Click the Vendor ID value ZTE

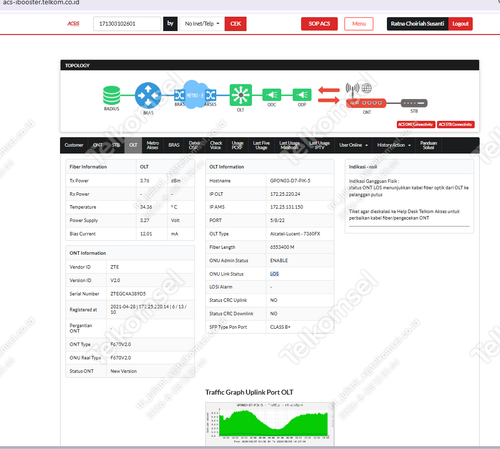[115, 267]
